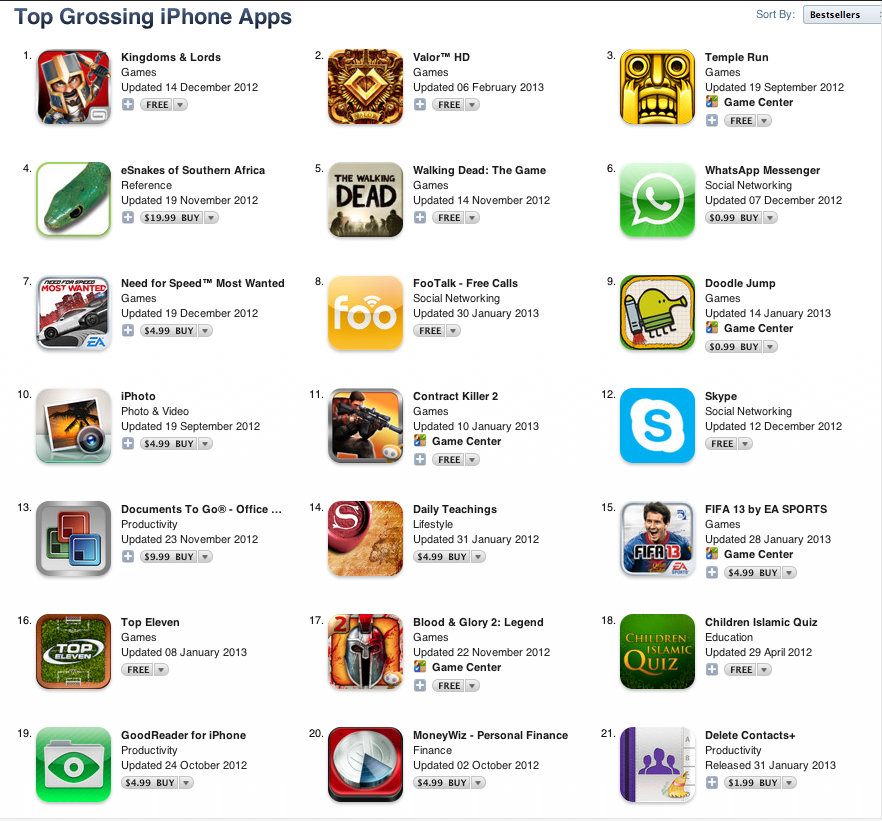882x821 pixels.
Task: Open the Doodle Jump app icon
Action: click(x=657, y=313)
